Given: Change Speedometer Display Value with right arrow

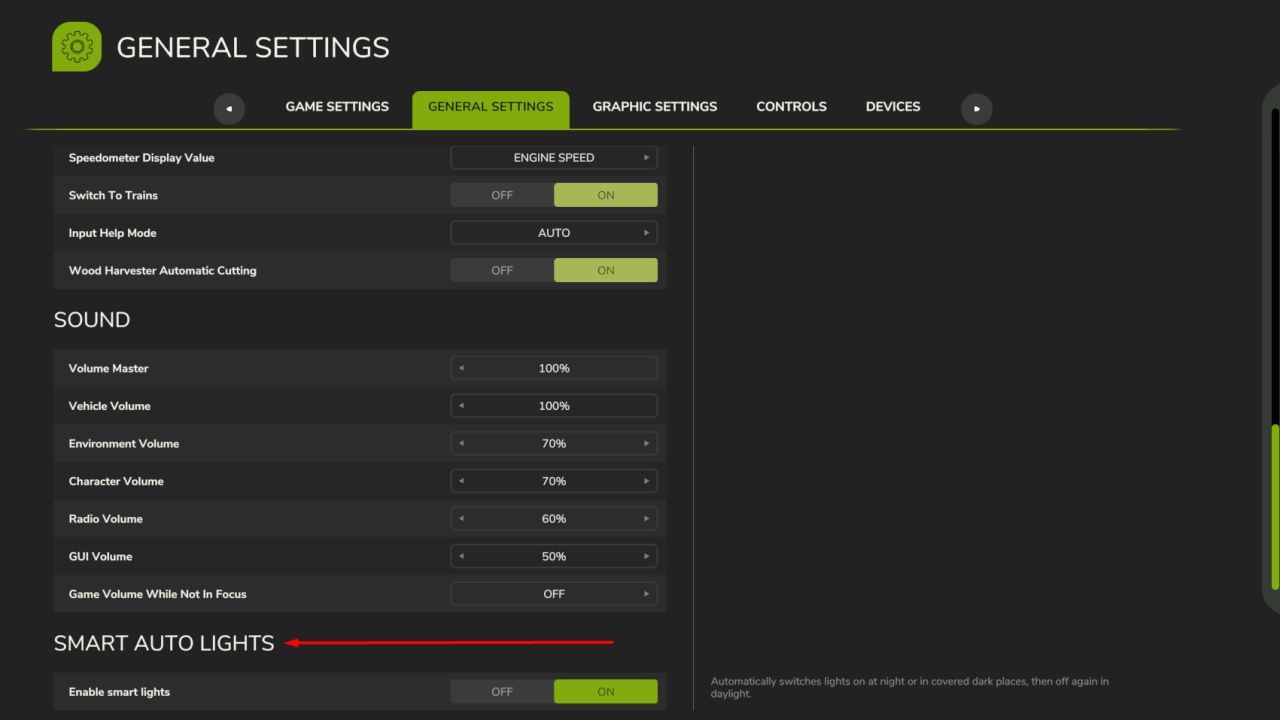Looking at the screenshot, I should click(x=646, y=158).
